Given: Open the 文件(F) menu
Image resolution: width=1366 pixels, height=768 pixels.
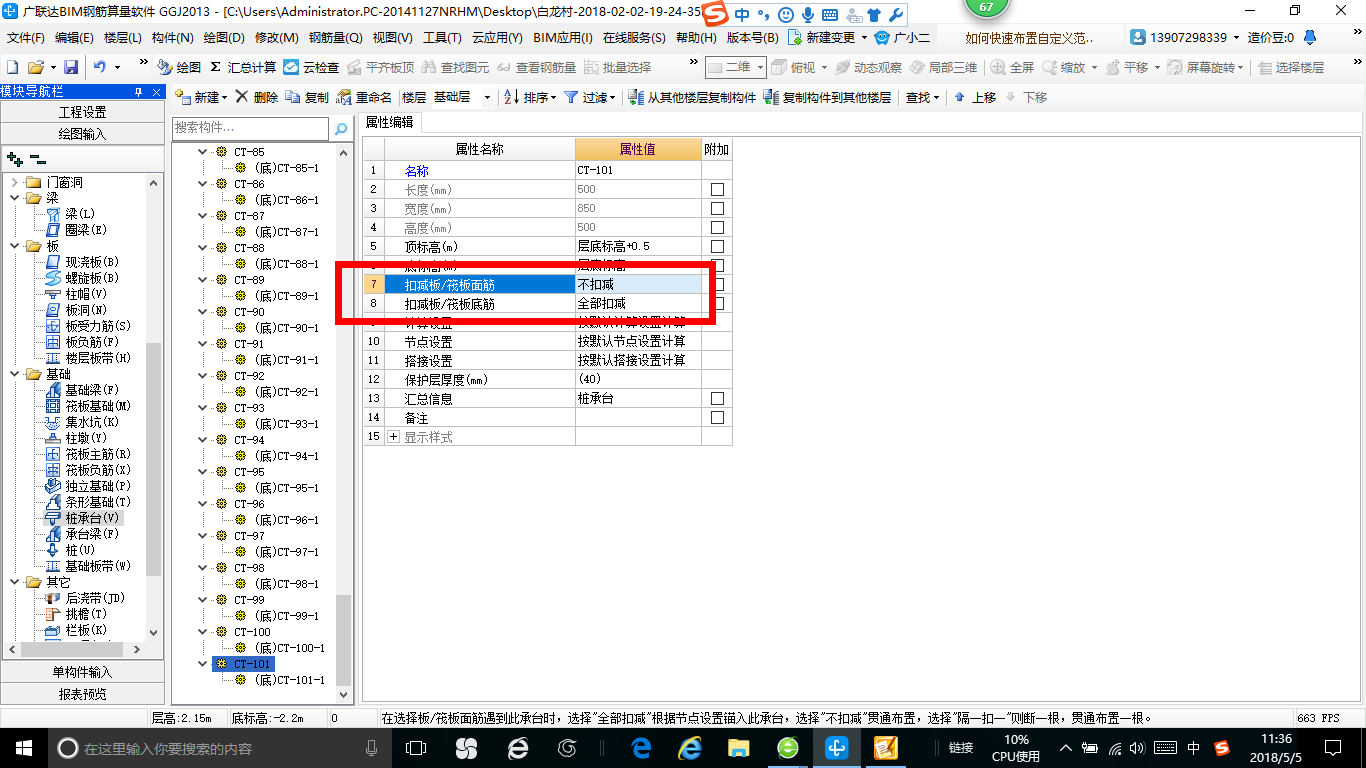Looking at the screenshot, I should pyautogui.click(x=26, y=37).
